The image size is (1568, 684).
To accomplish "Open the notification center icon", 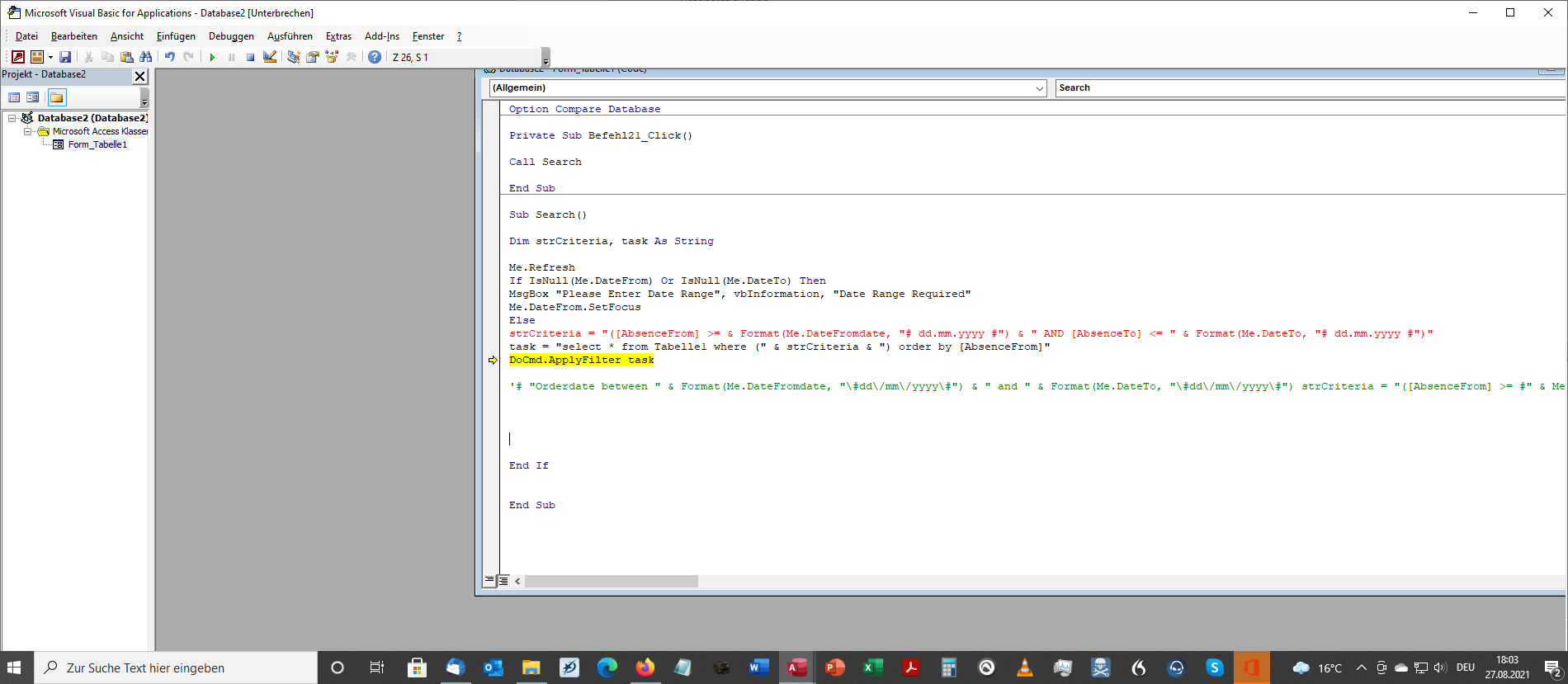I will (1552, 667).
